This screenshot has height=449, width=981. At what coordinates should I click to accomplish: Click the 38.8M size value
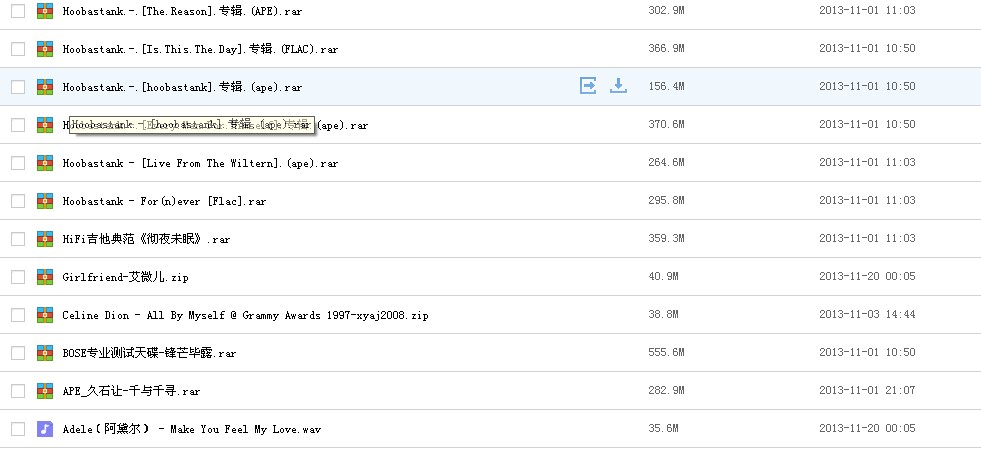(663, 315)
